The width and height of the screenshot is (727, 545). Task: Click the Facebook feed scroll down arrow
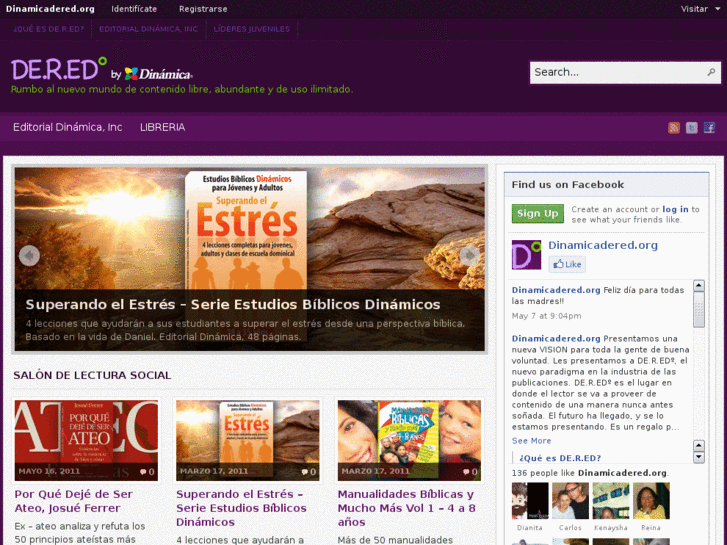click(x=699, y=457)
